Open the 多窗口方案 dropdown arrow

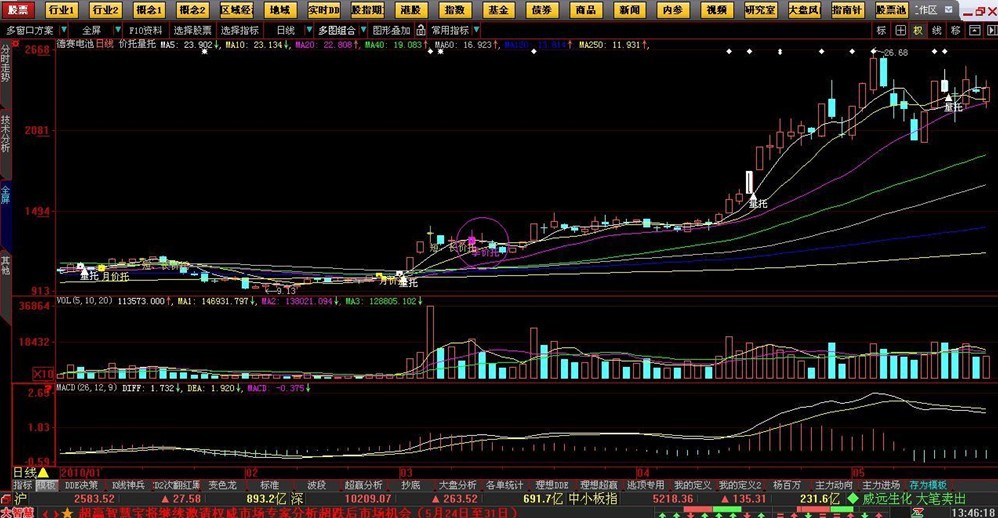click(x=66, y=30)
